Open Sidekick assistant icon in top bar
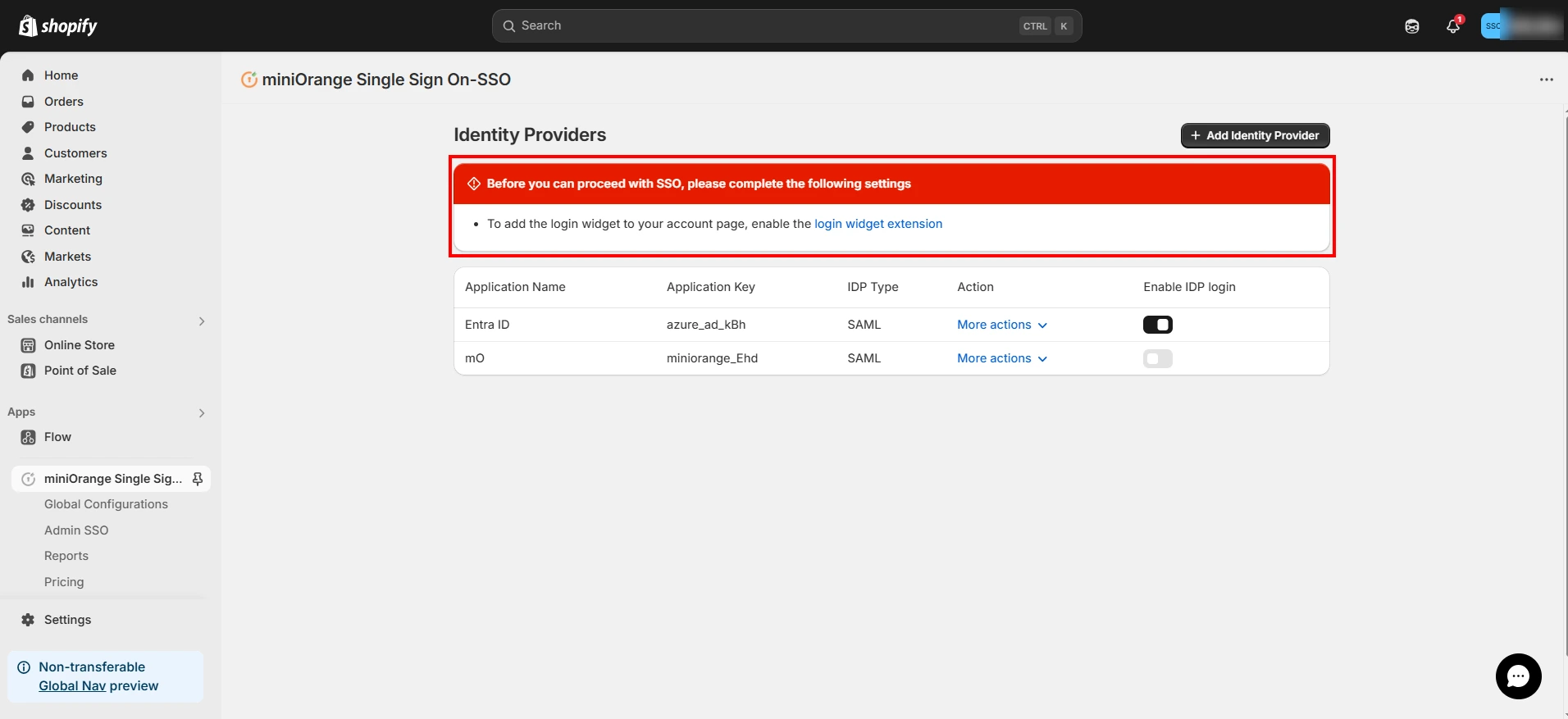Screen dimensions: 1568x719 [x=1412, y=26]
